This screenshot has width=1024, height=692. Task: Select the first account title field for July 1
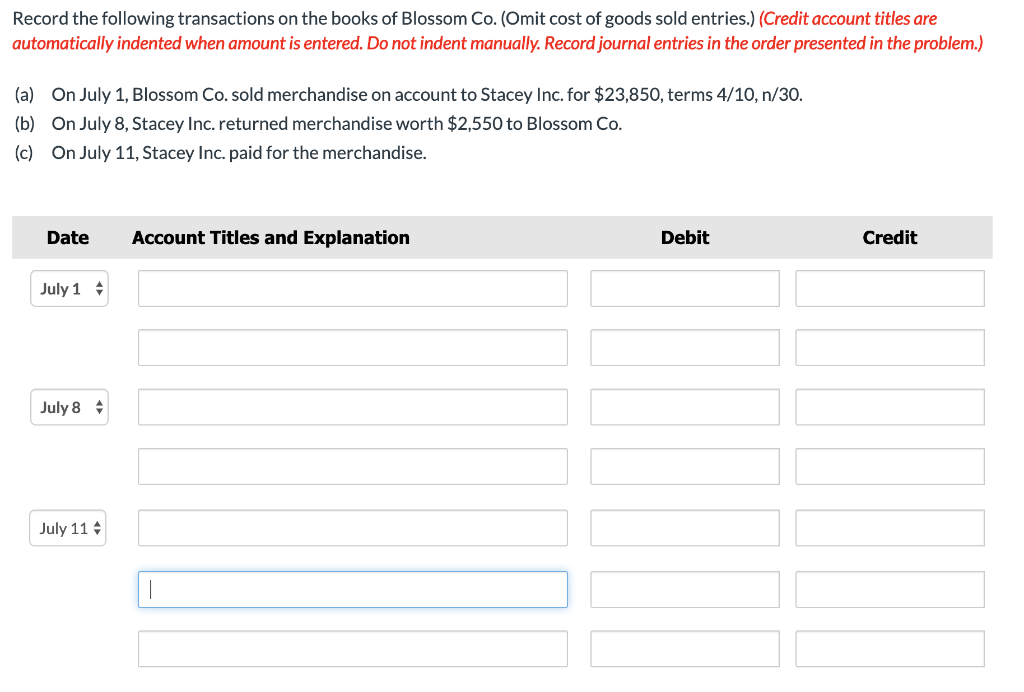352,288
